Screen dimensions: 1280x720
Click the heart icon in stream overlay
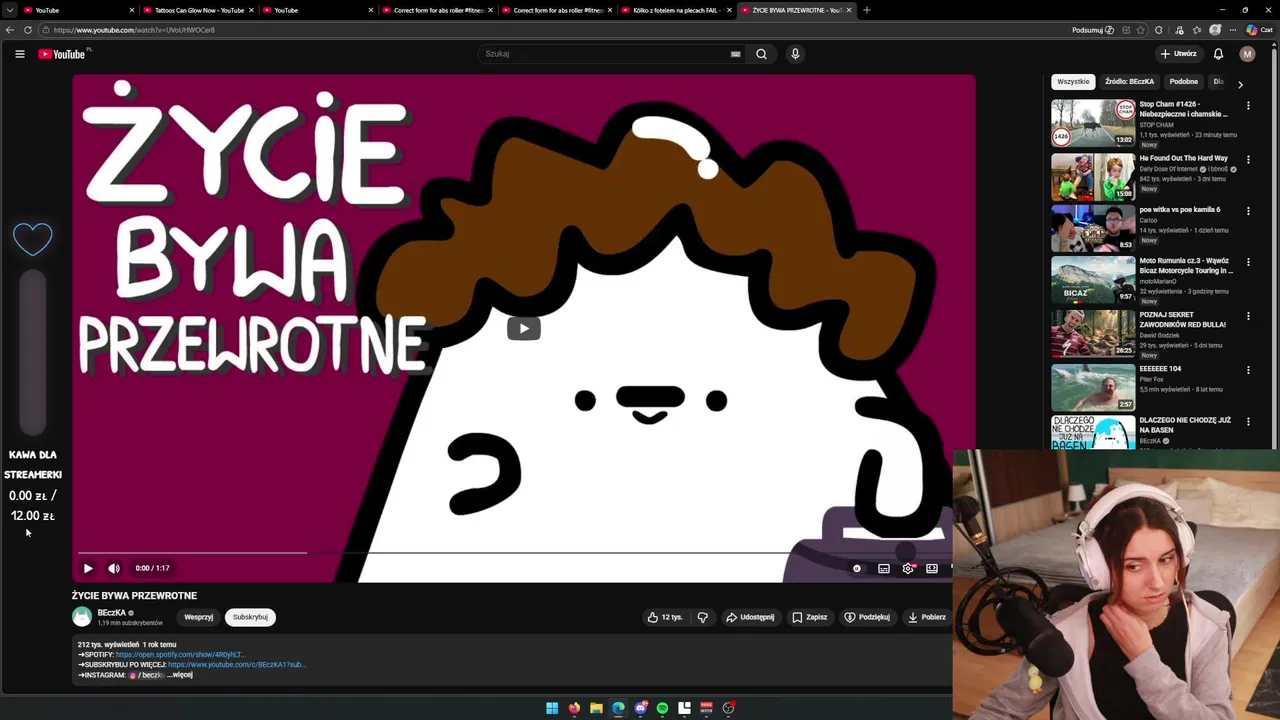pyautogui.click(x=33, y=238)
